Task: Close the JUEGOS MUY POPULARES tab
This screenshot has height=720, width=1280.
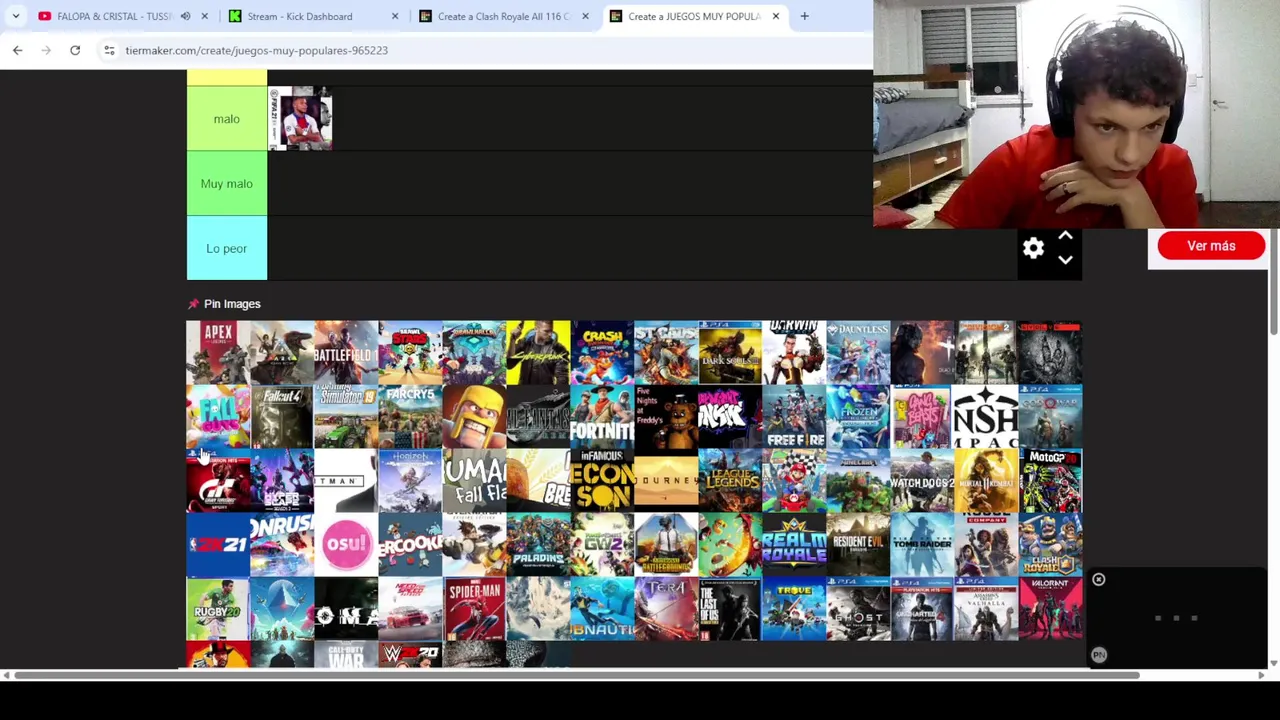Action: coord(775,16)
